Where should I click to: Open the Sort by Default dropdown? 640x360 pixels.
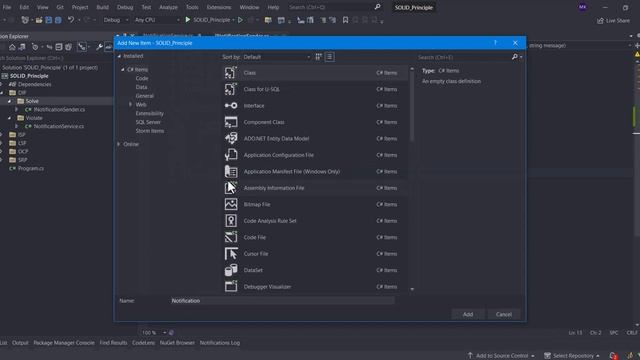(277, 57)
